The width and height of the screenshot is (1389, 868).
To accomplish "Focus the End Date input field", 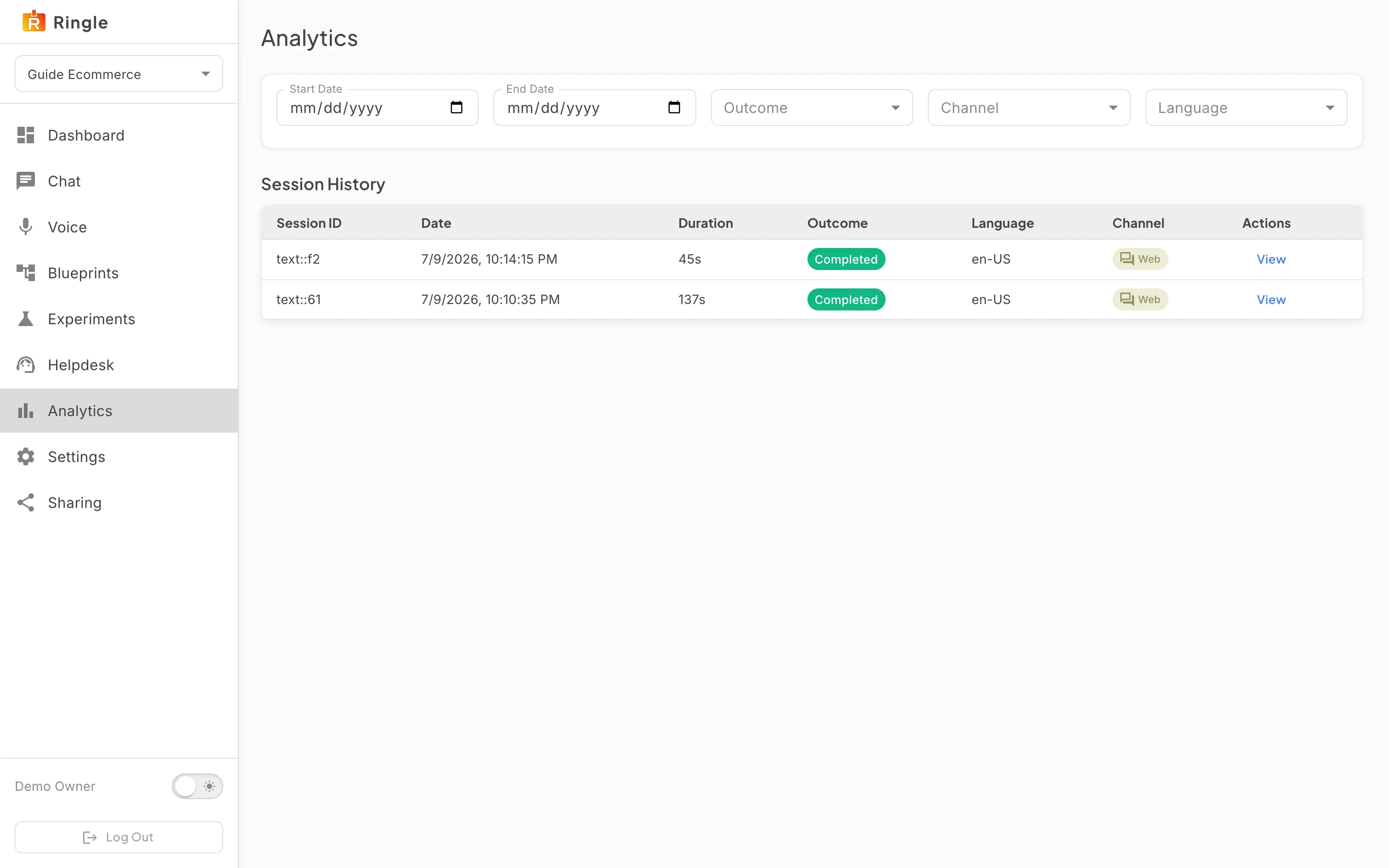I will pos(595,107).
